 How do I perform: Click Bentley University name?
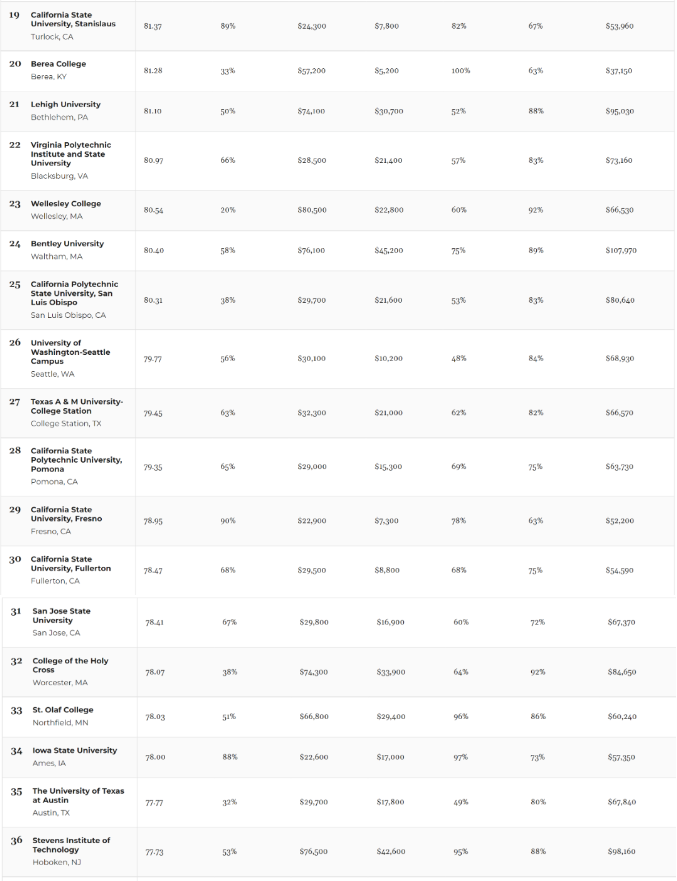66,244
